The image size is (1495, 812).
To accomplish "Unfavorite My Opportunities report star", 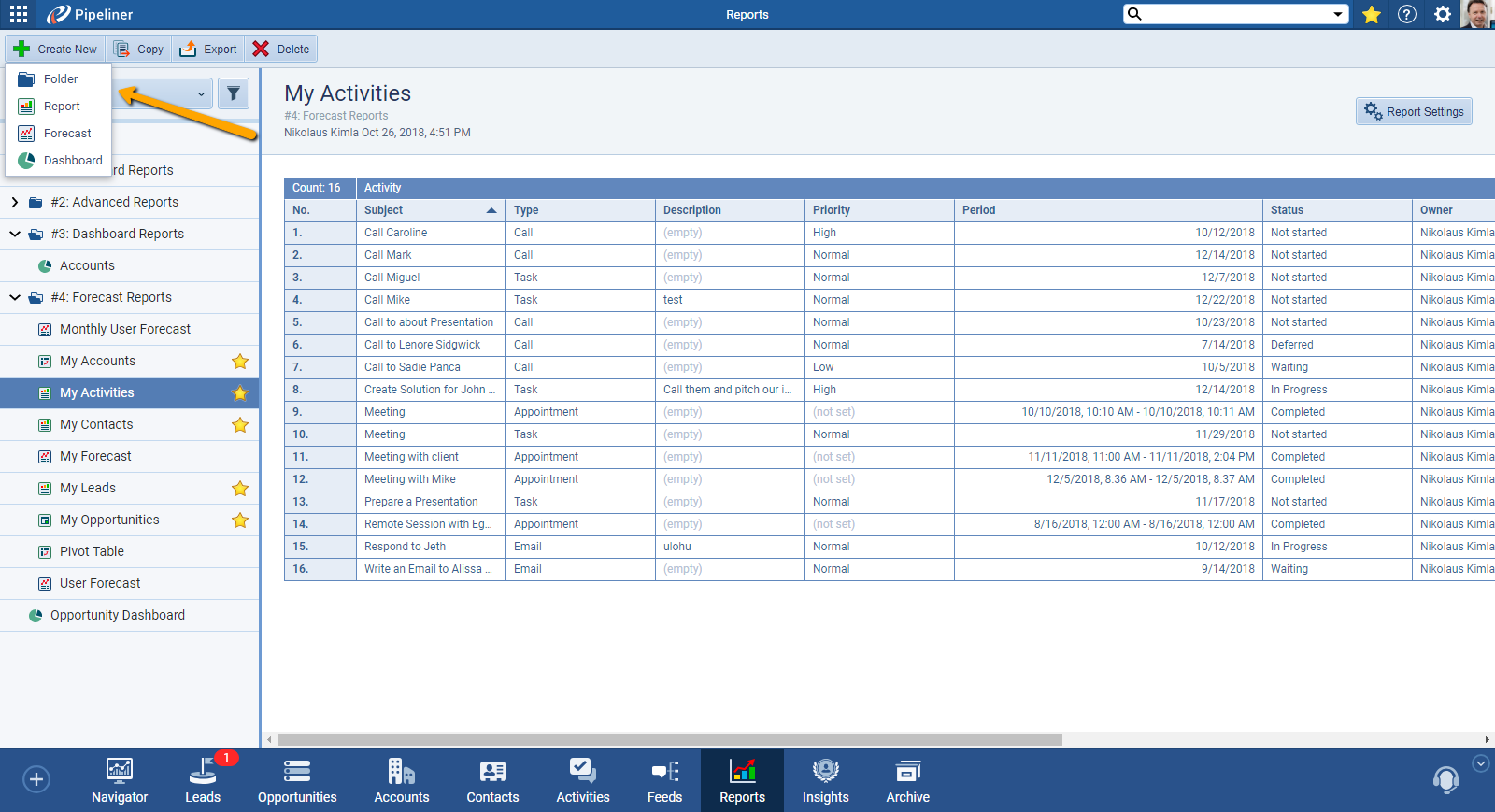I will (240, 520).
